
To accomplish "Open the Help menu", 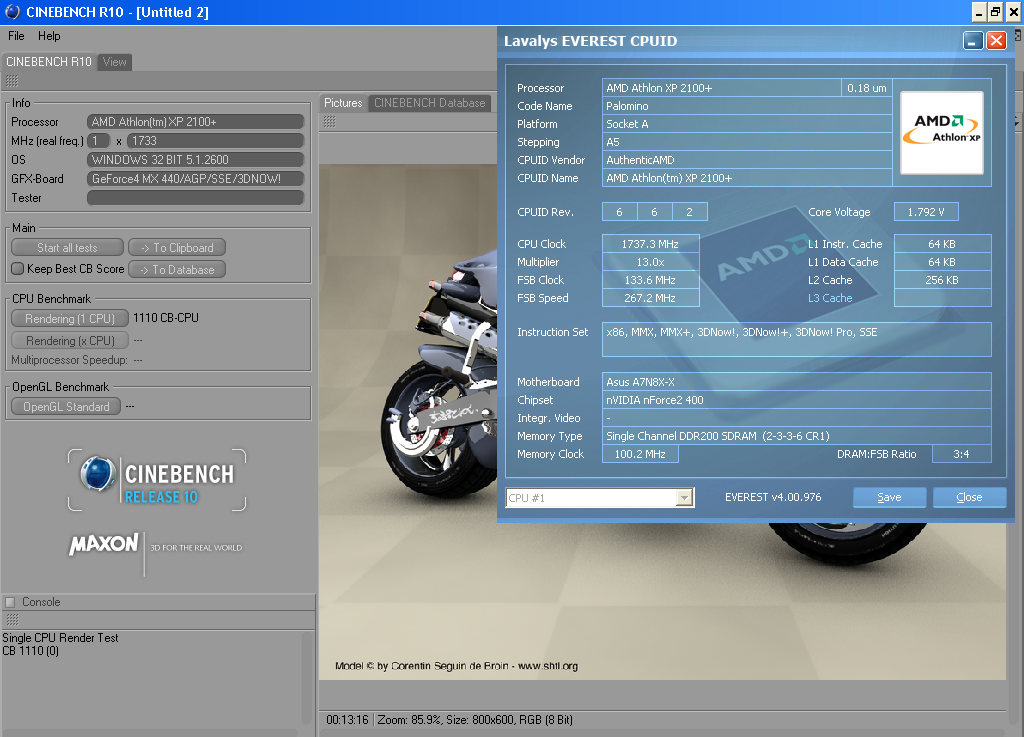I will click(49, 36).
